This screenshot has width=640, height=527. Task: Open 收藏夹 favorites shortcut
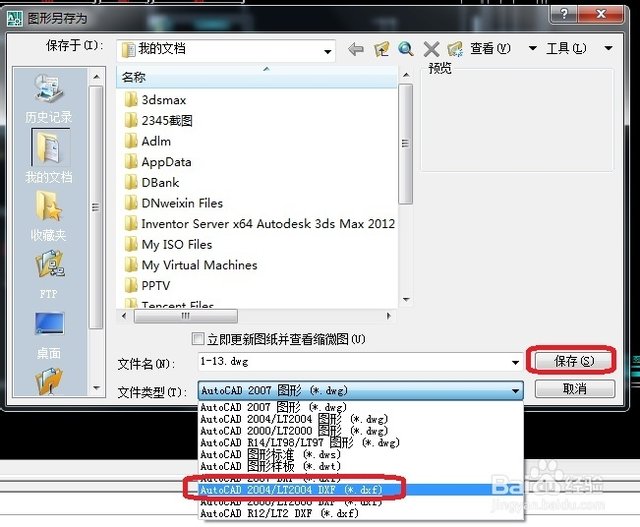49,216
